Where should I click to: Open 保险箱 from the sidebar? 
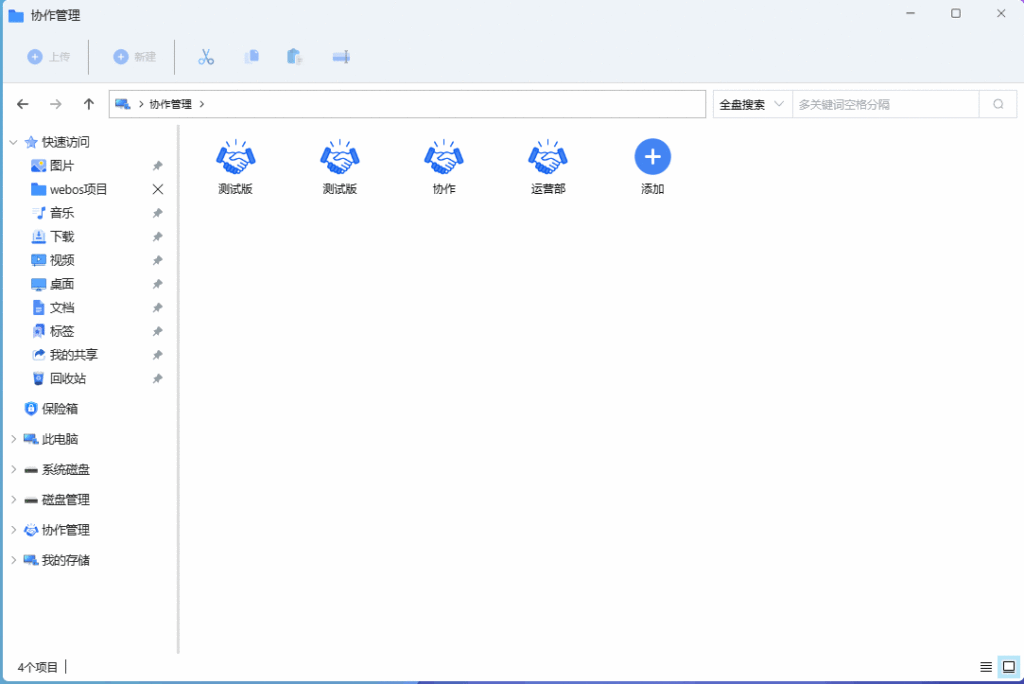coord(59,408)
